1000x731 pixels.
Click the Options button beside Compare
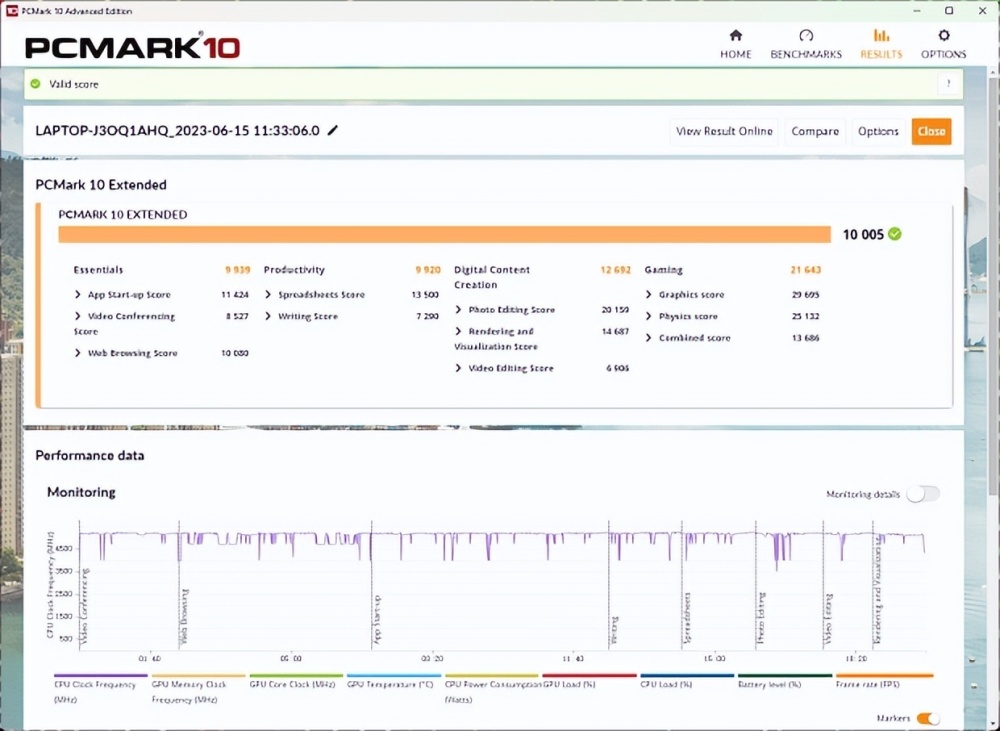[878, 131]
